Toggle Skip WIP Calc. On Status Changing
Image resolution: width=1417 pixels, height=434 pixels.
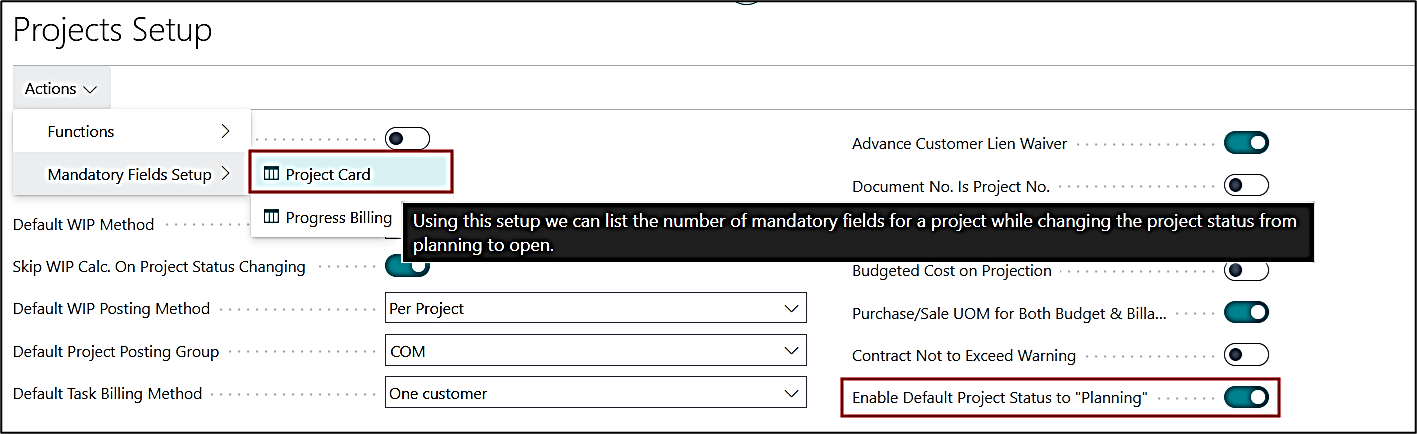408,267
